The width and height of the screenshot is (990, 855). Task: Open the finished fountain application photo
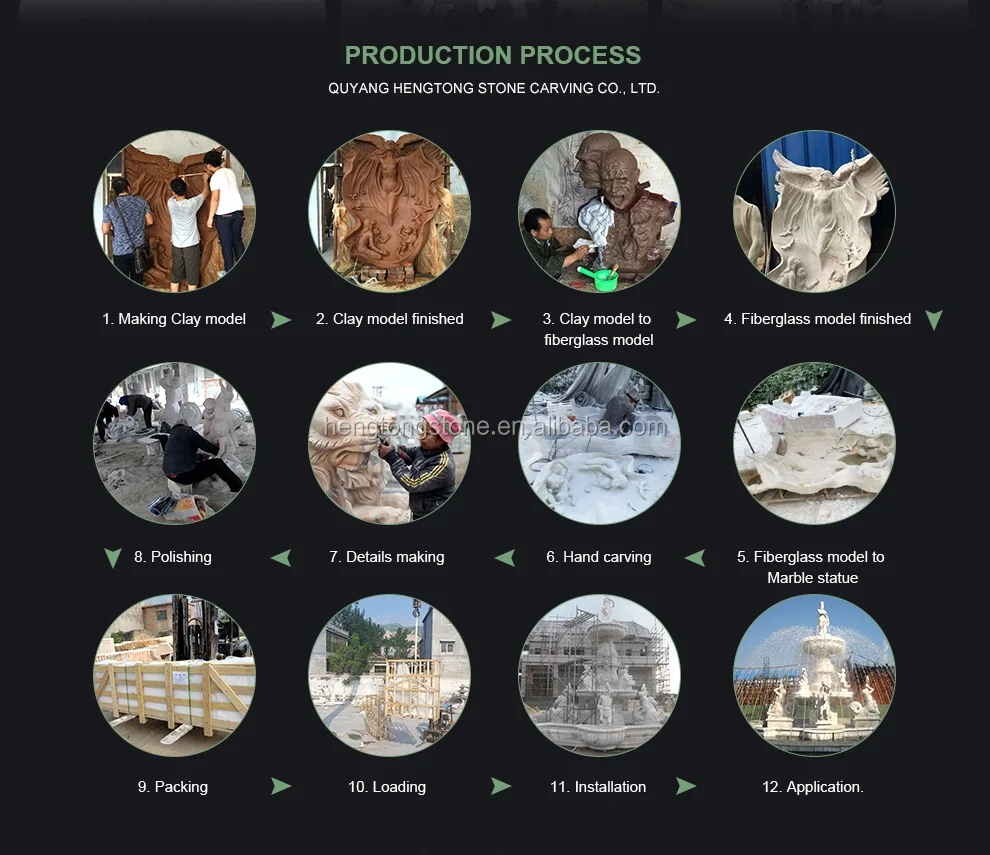click(814, 675)
